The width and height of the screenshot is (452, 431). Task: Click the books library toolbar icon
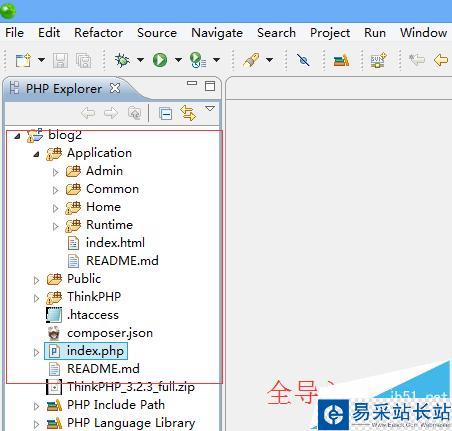[x=341, y=60]
